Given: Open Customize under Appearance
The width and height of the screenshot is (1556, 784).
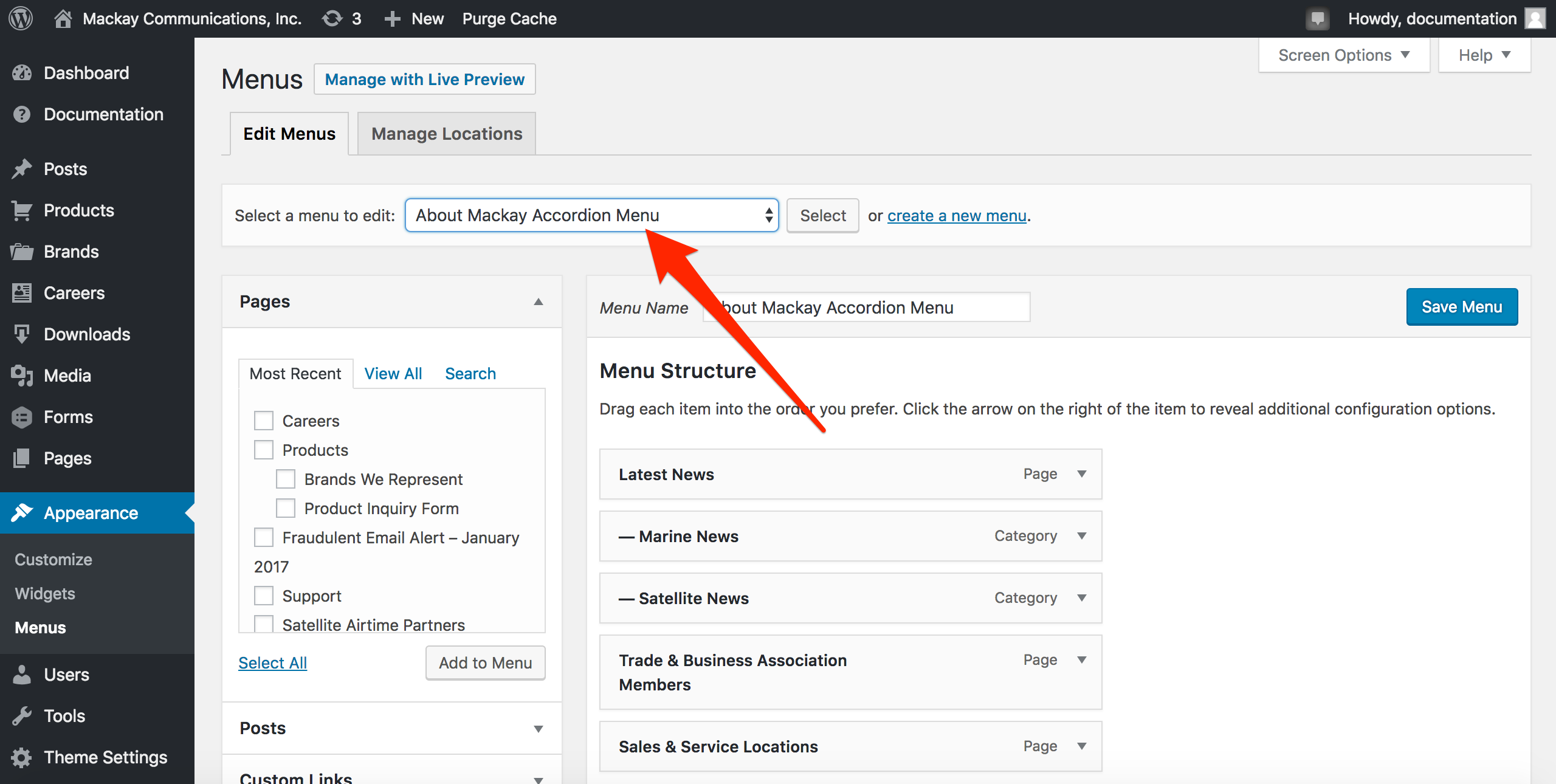Looking at the screenshot, I should pos(53,560).
